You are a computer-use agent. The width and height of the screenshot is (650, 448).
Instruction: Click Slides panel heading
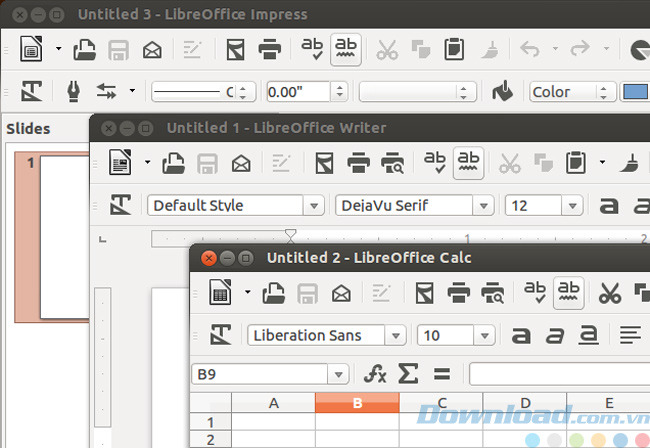point(28,129)
